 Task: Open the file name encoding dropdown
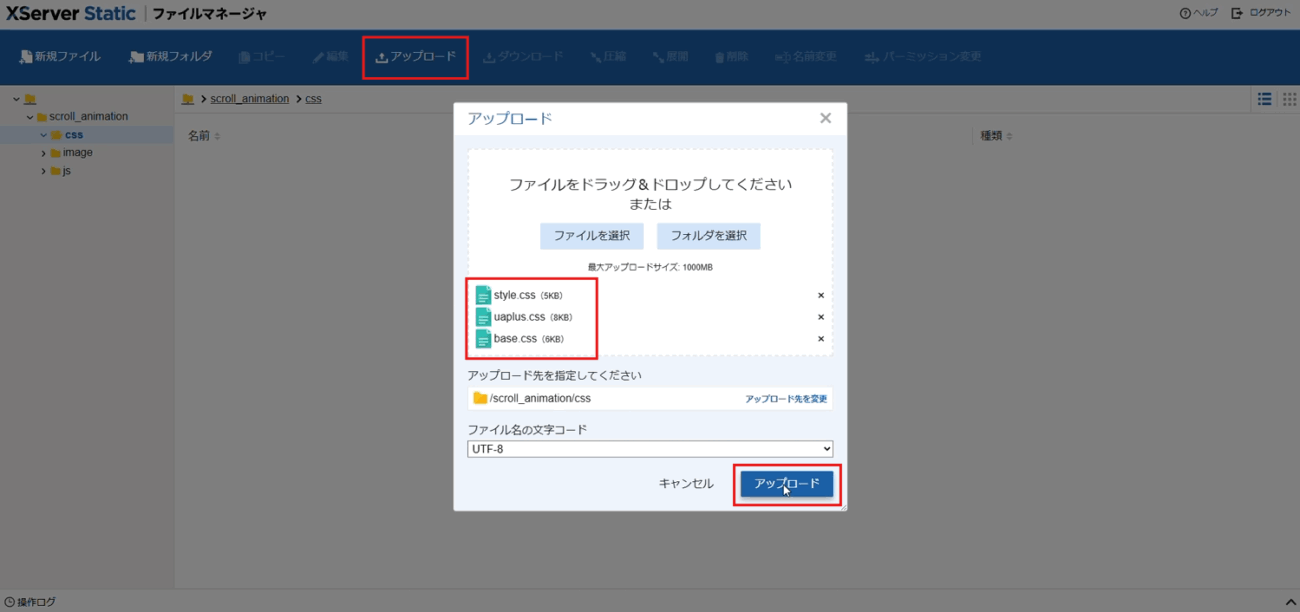click(x=650, y=450)
